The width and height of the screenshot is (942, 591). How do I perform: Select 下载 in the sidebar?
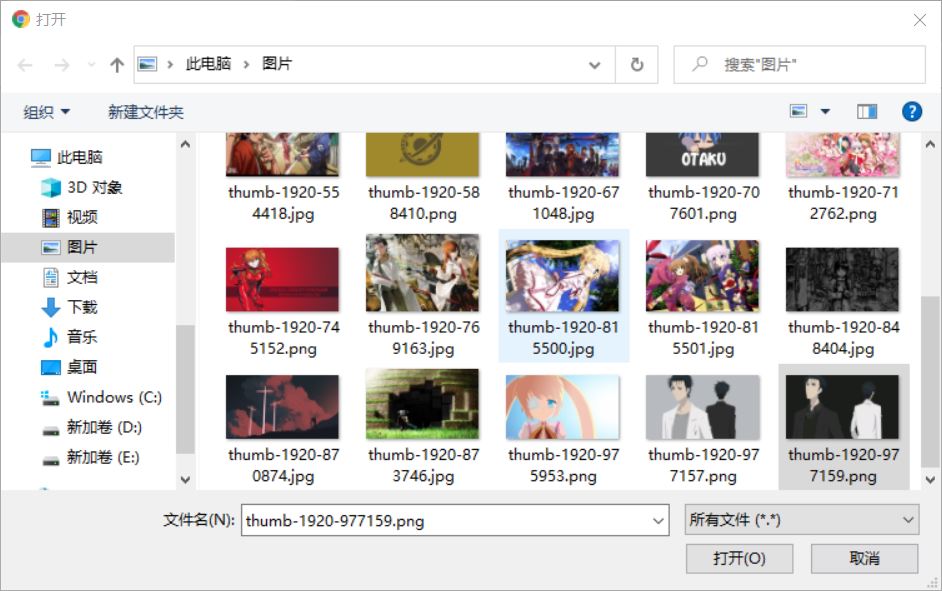pos(70,308)
